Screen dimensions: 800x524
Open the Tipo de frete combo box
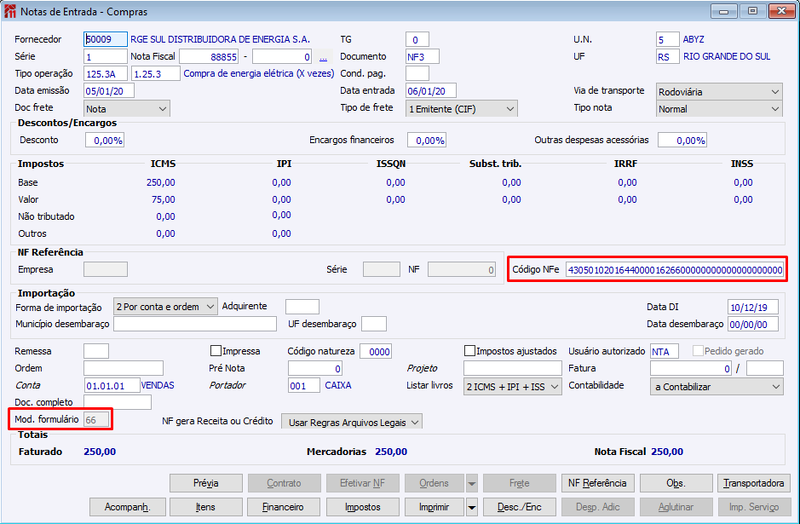pyautogui.click(x=461, y=109)
